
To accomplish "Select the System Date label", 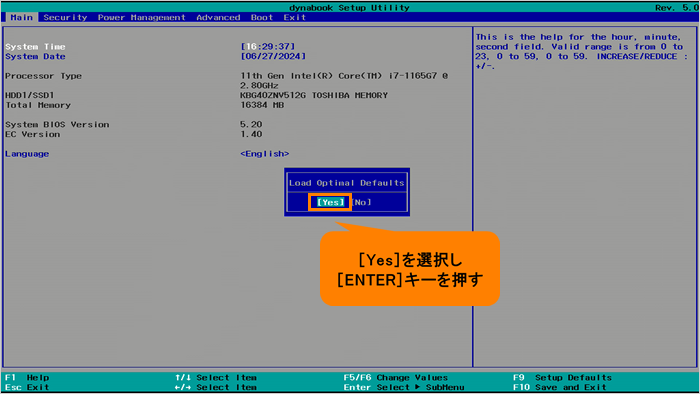I will click(35, 56).
